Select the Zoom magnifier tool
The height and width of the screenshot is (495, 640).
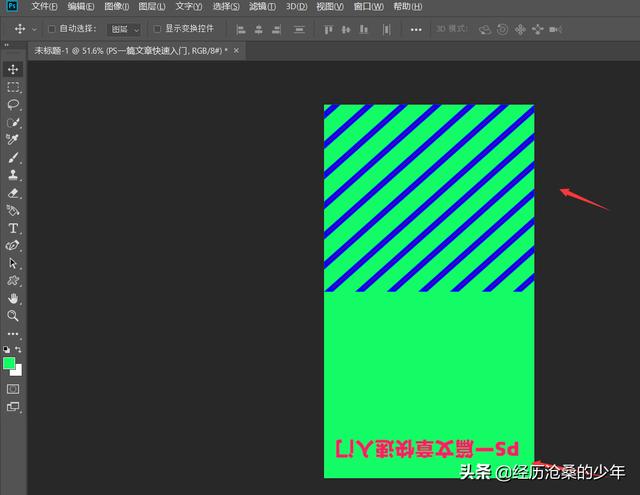pyautogui.click(x=13, y=315)
